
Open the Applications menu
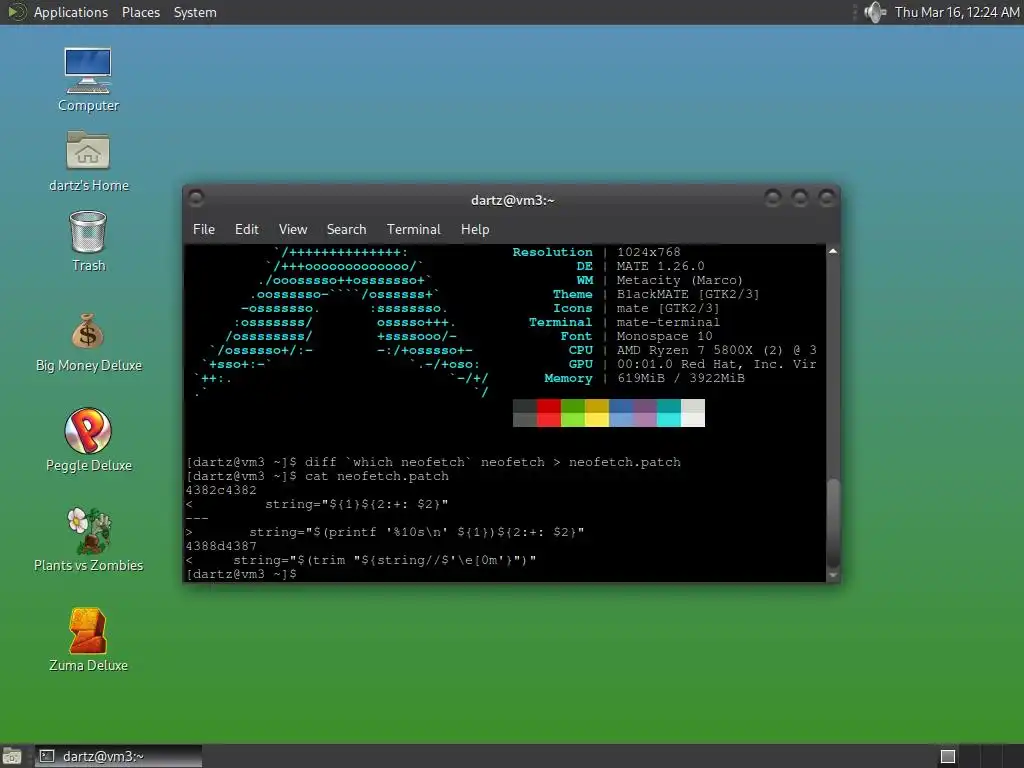[71, 12]
